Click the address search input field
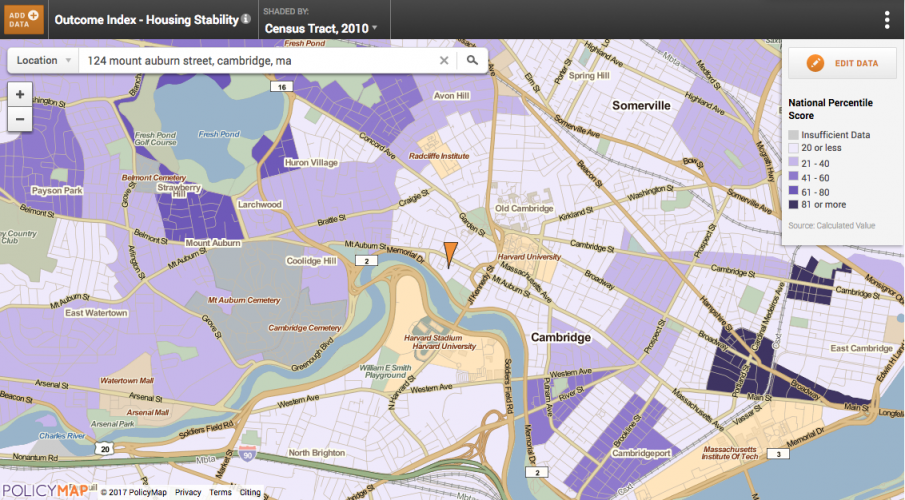Screen dimensions: 905x500 (257, 61)
